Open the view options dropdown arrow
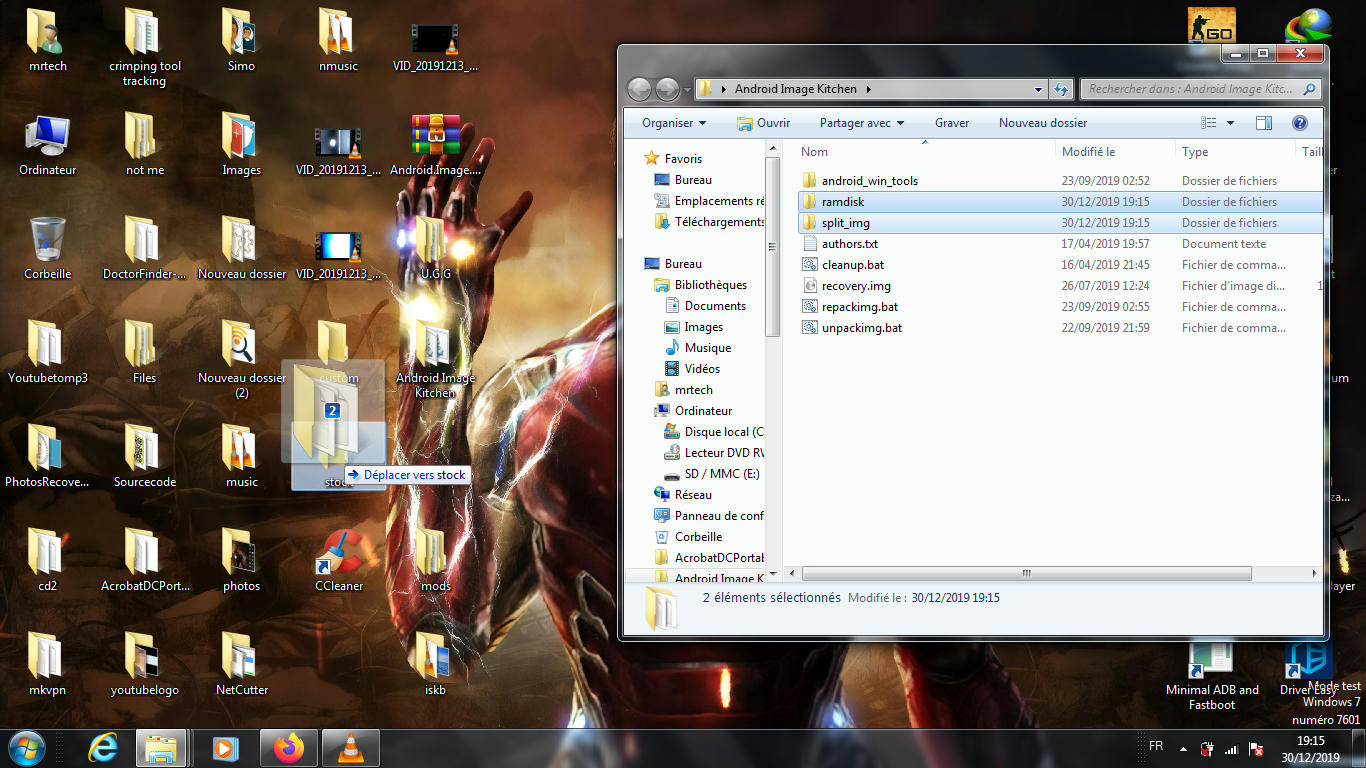Screen dimensions: 1366x768 coord(1230,123)
